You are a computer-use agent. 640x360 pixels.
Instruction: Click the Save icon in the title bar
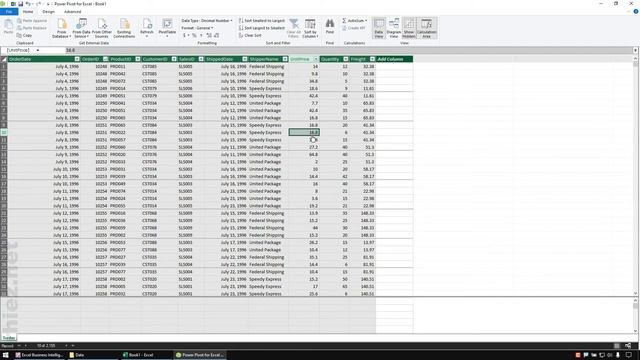coord(20,4)
